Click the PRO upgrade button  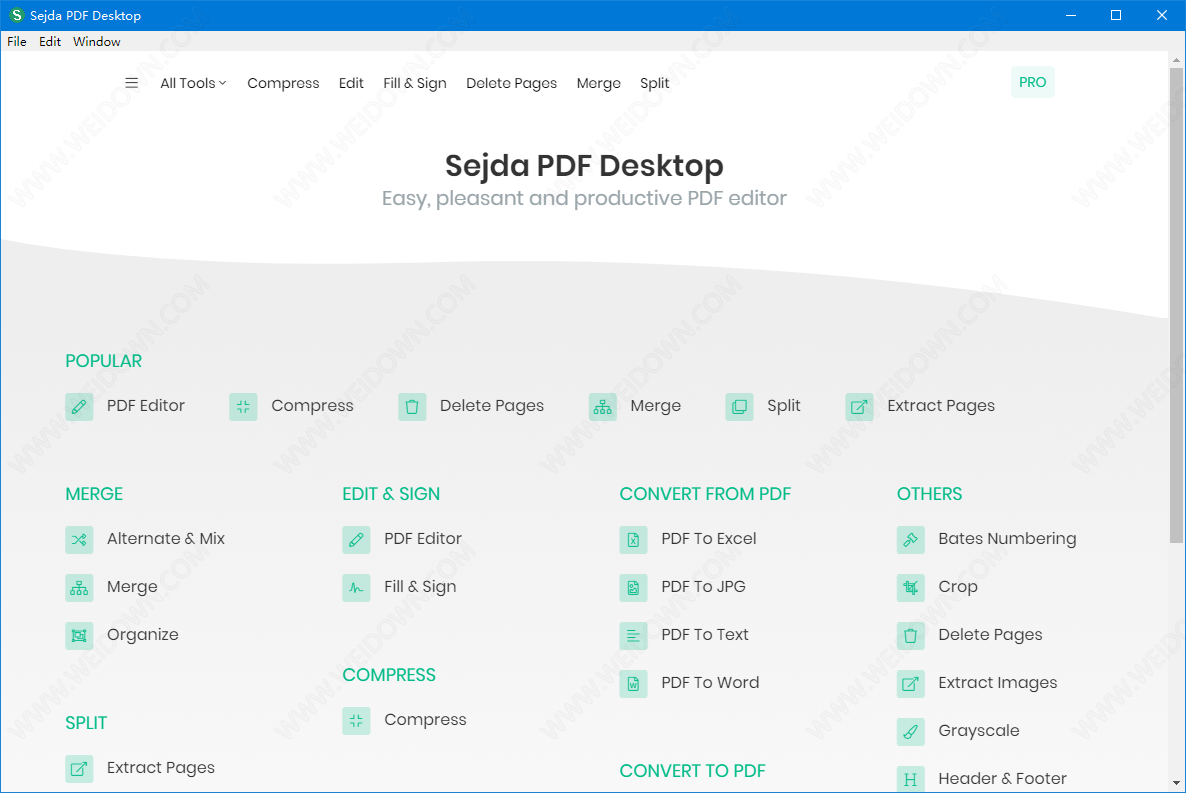click(x=1032, y=82)
